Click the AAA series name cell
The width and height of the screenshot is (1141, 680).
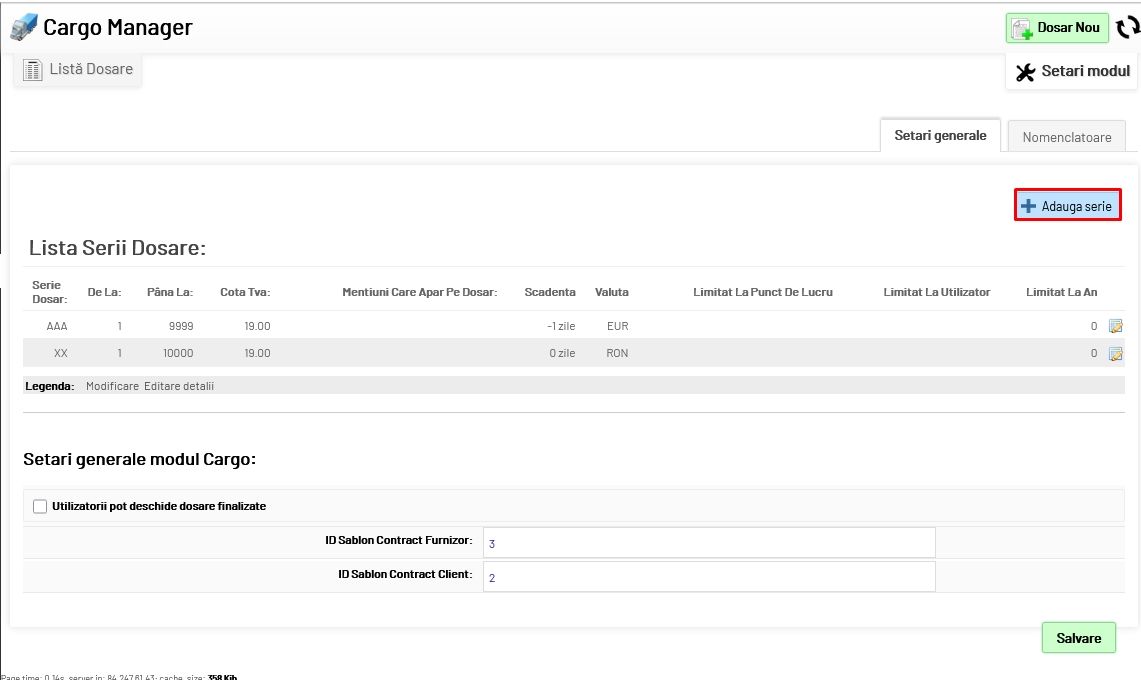pyautogui.click(x=57, y=326)
